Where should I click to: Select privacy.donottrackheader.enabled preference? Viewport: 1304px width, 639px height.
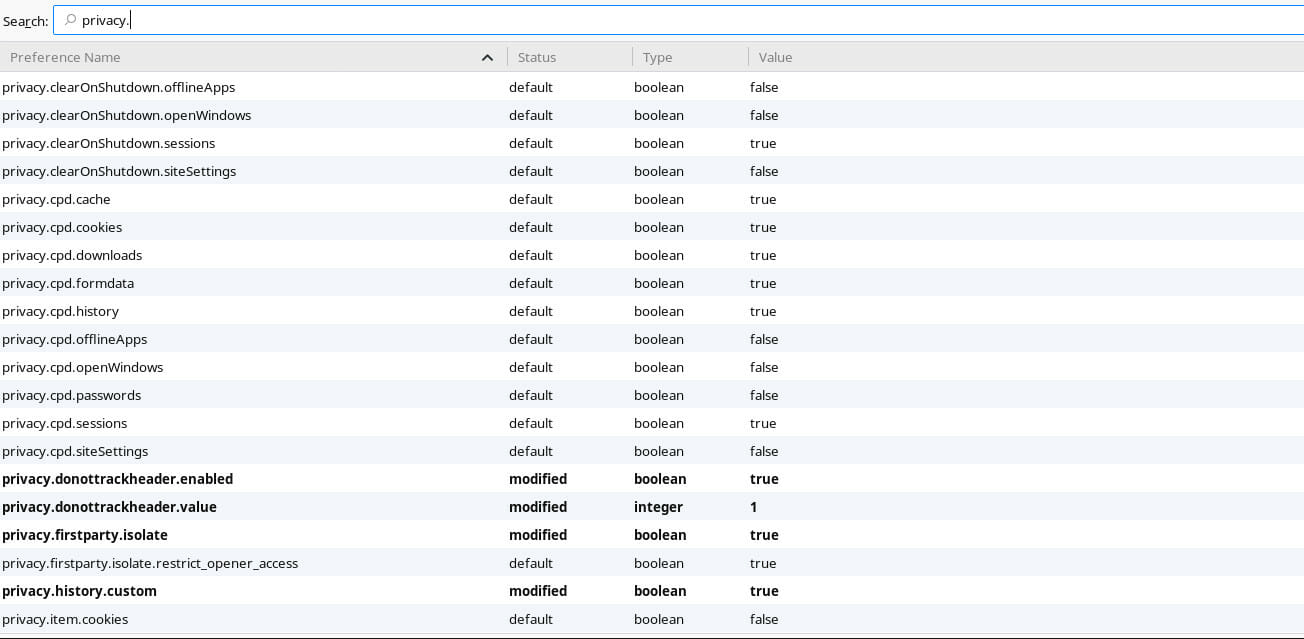[117, 479]
